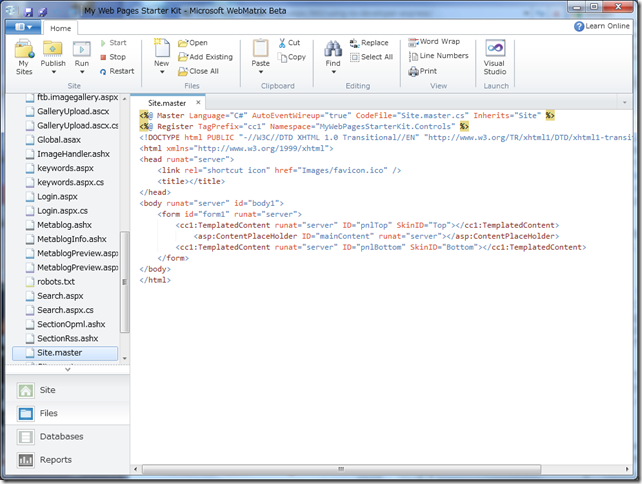Open the Site workspace

pyautogui.click(x=68, y=390)
